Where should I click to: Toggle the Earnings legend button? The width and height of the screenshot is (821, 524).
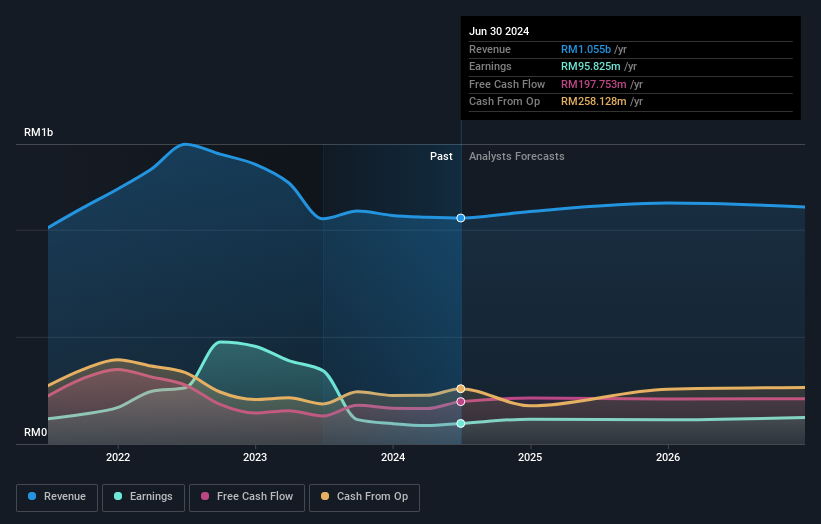click(143, 497)
